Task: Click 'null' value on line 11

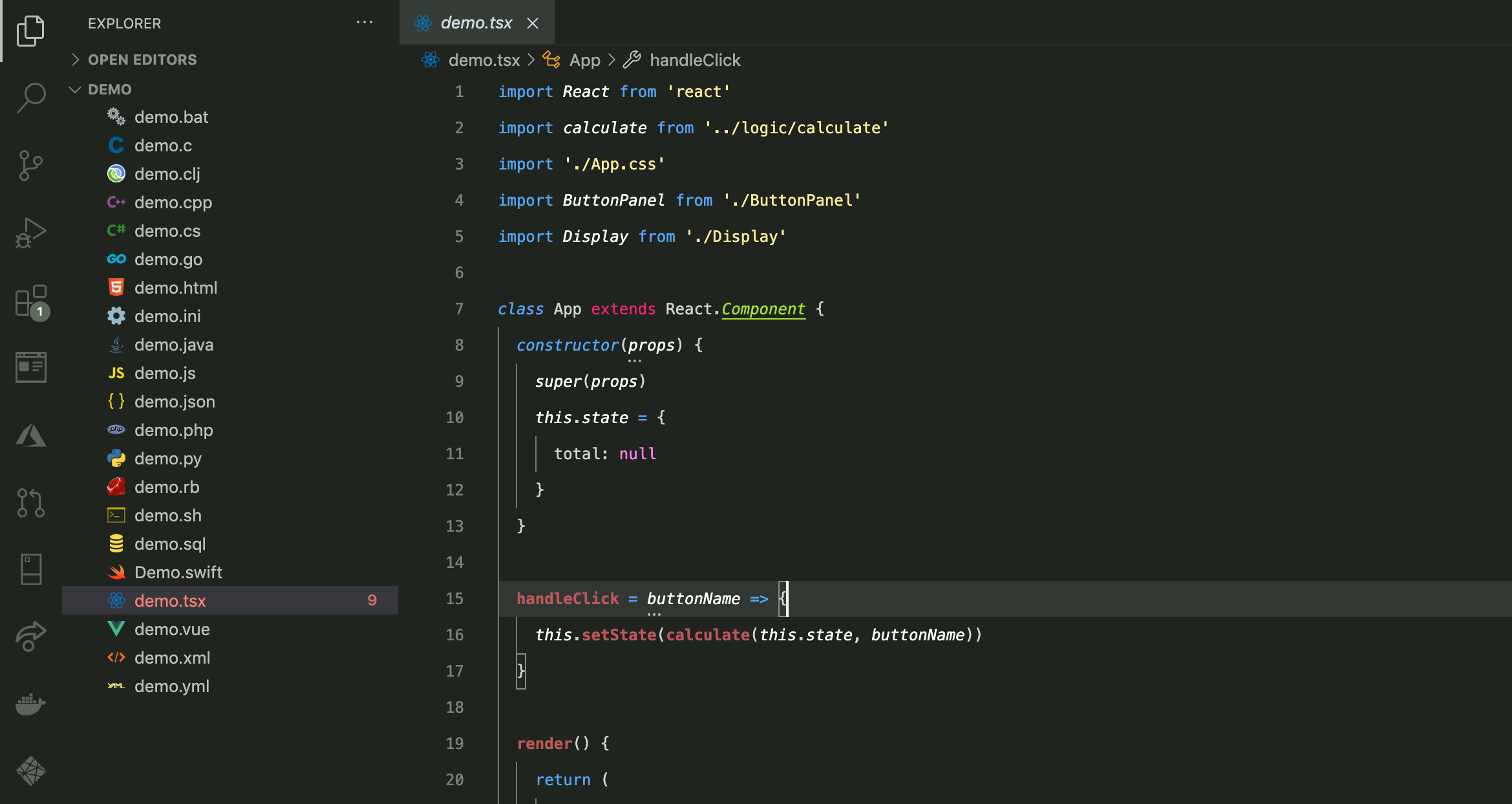Action: [x=637, y=454]
